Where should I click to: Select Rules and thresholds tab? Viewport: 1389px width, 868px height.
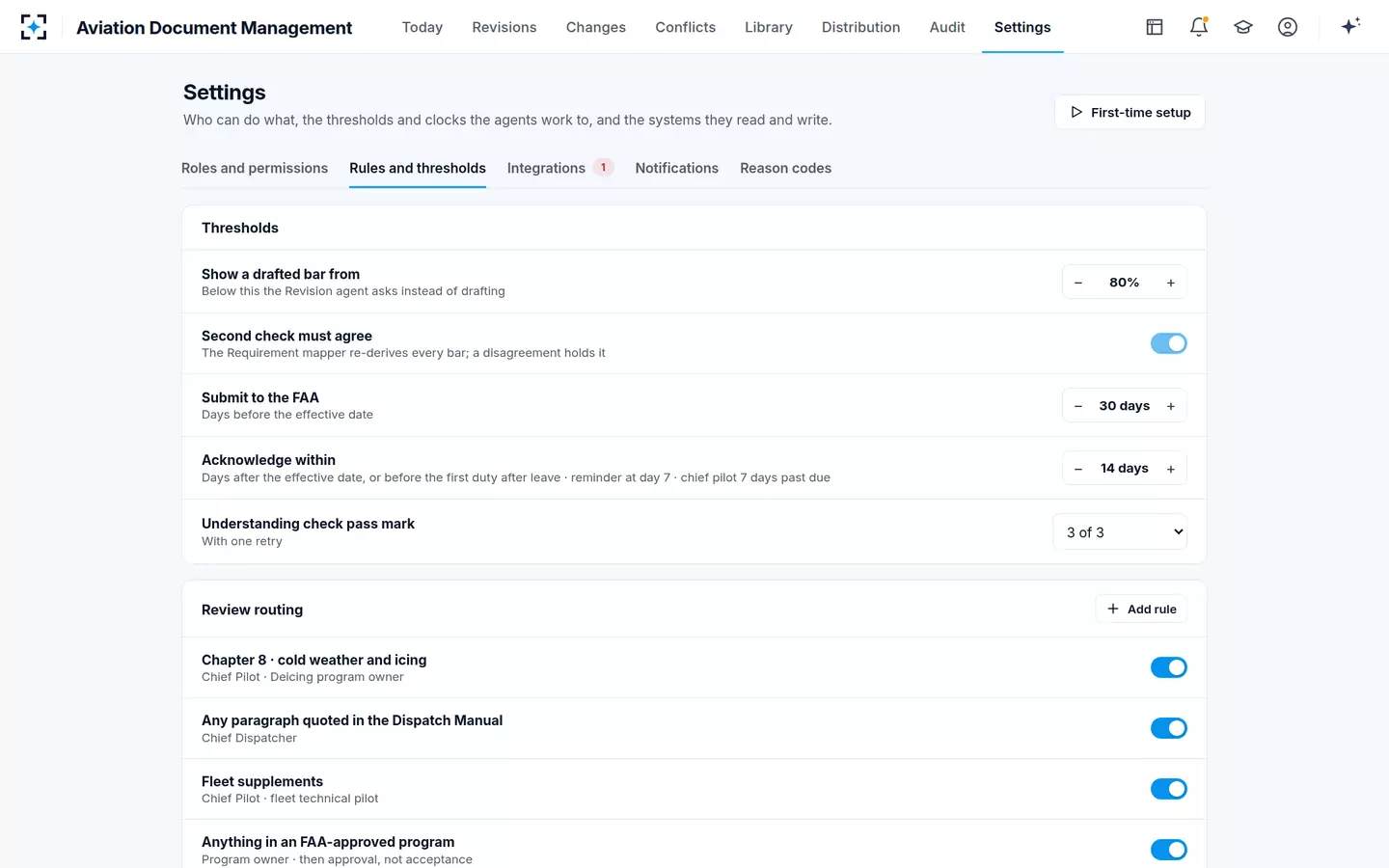pyautogui.click(x=418, y=168)
